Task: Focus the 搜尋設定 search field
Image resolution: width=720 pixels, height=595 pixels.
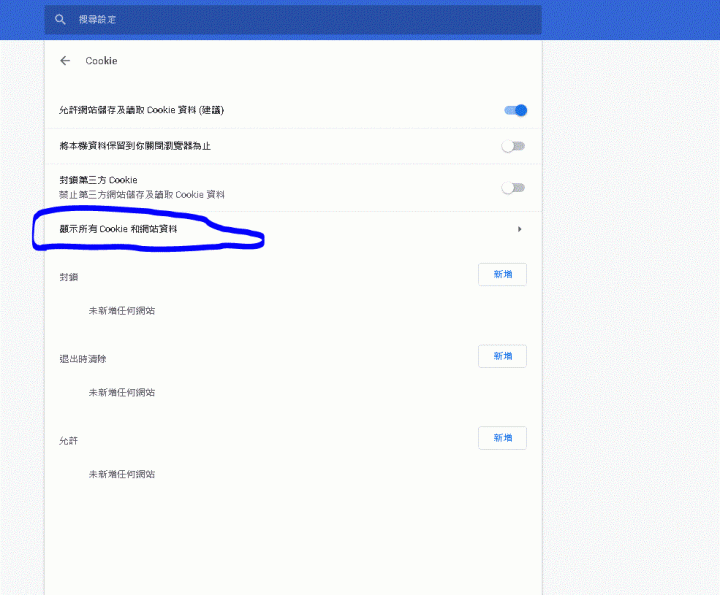Action: point(293,20)
